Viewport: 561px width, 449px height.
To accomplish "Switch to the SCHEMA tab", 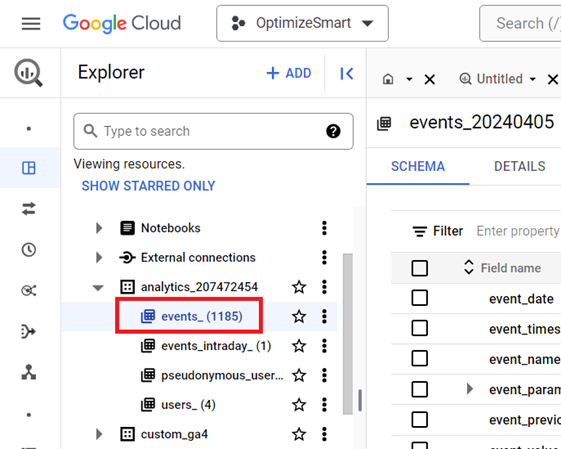I will click(x=418, y=166).
